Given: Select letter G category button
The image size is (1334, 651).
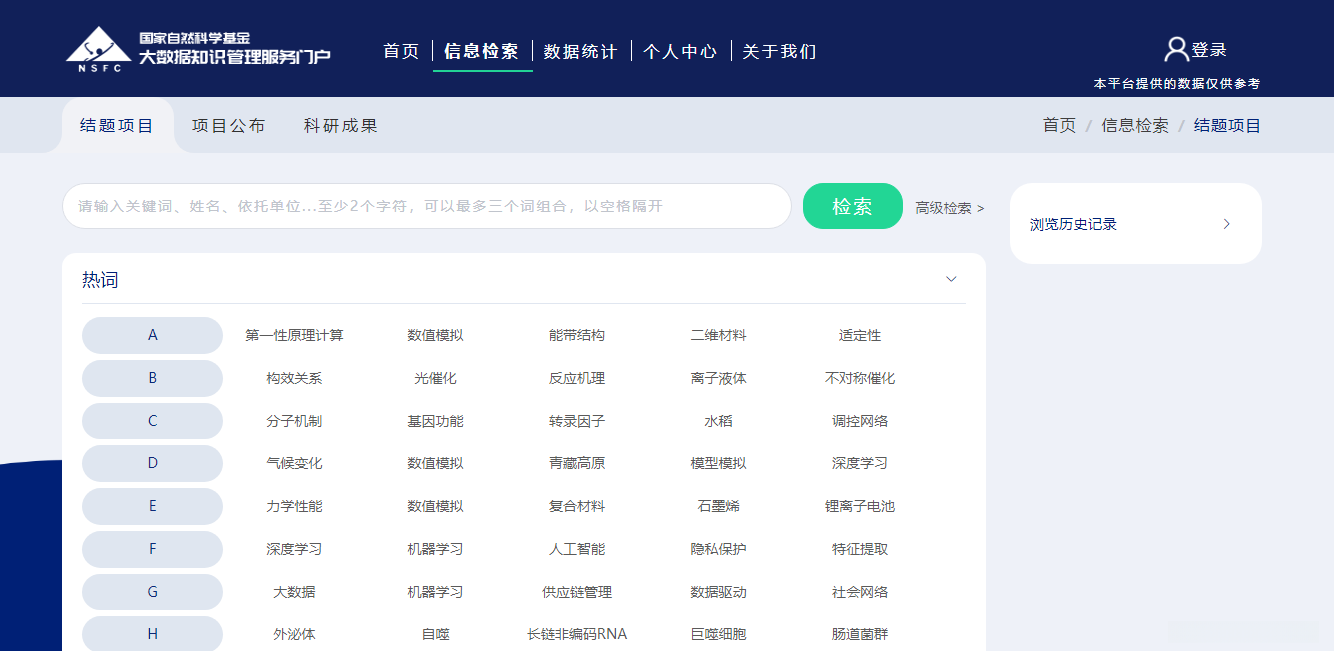Looking at the screenshot, I should (152, 592).
